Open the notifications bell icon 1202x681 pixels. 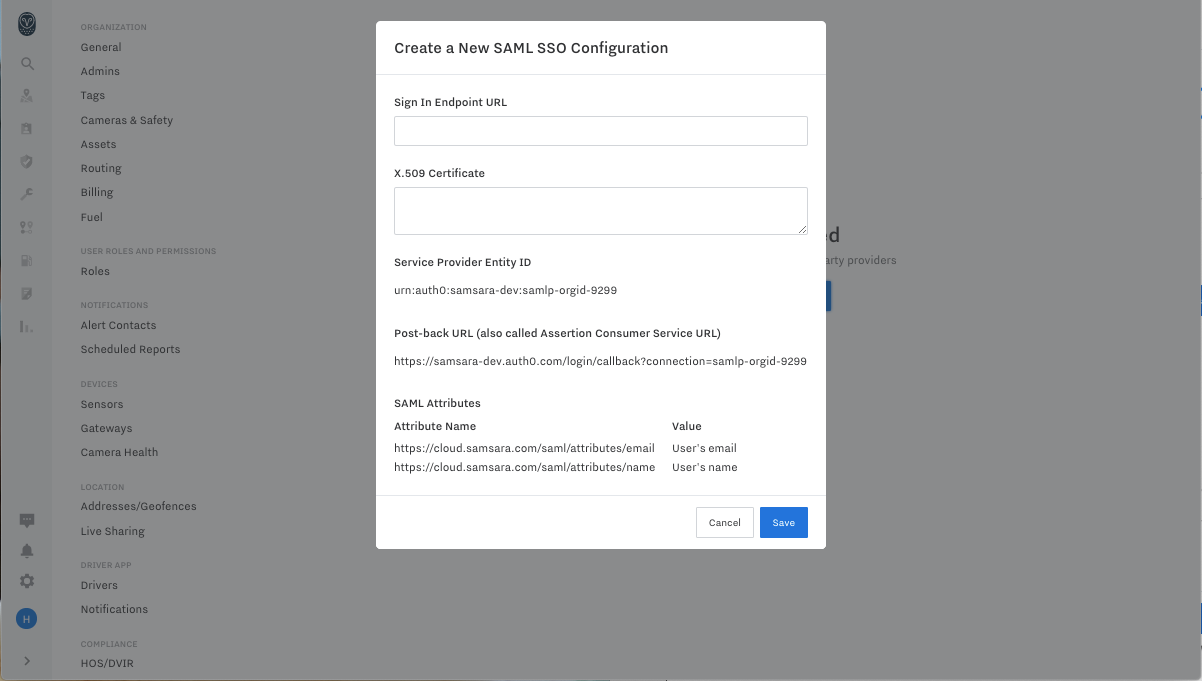pos(27,551)
